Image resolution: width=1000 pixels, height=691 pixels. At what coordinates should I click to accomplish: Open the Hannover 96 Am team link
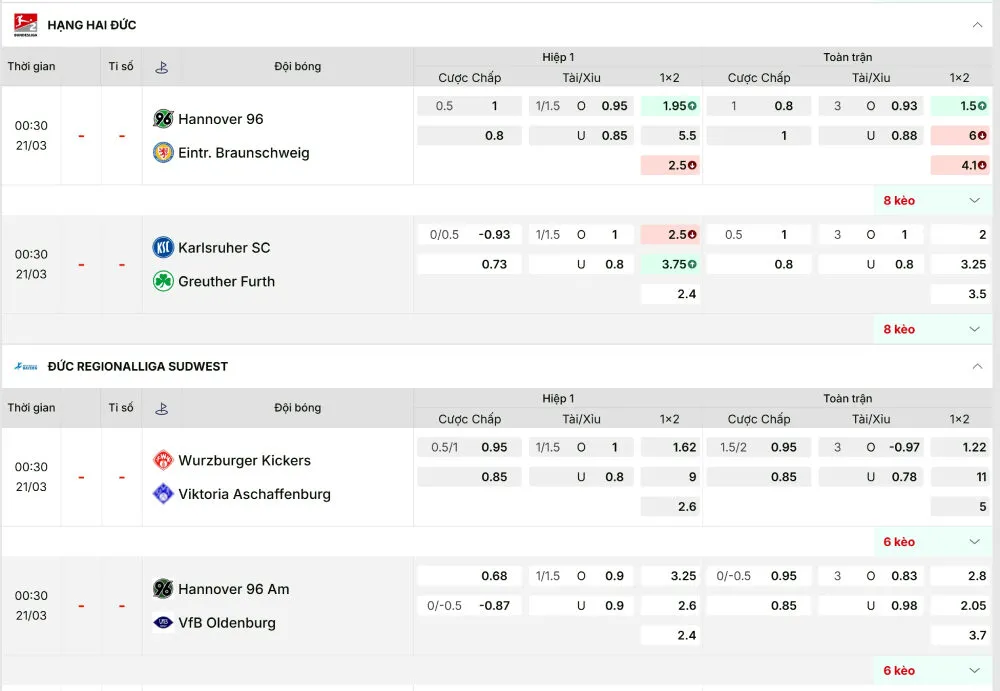tap(234, 589)
